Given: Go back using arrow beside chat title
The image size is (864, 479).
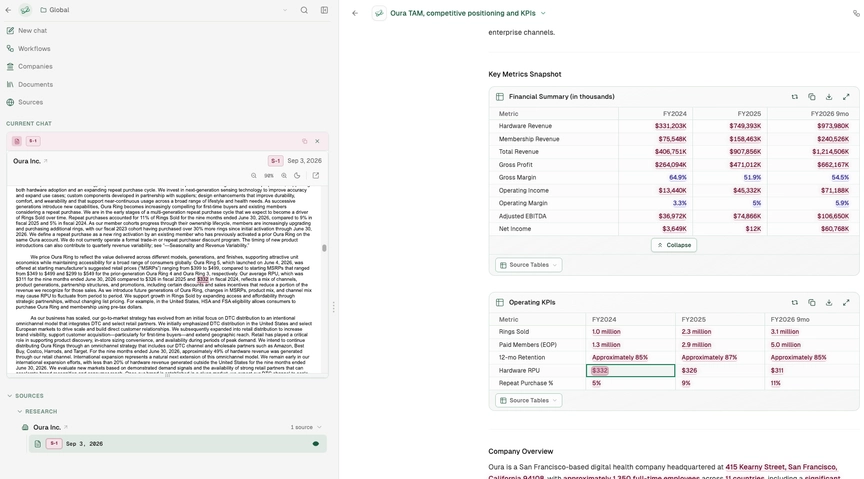Looking at the screenshot, I should point(355,13).
